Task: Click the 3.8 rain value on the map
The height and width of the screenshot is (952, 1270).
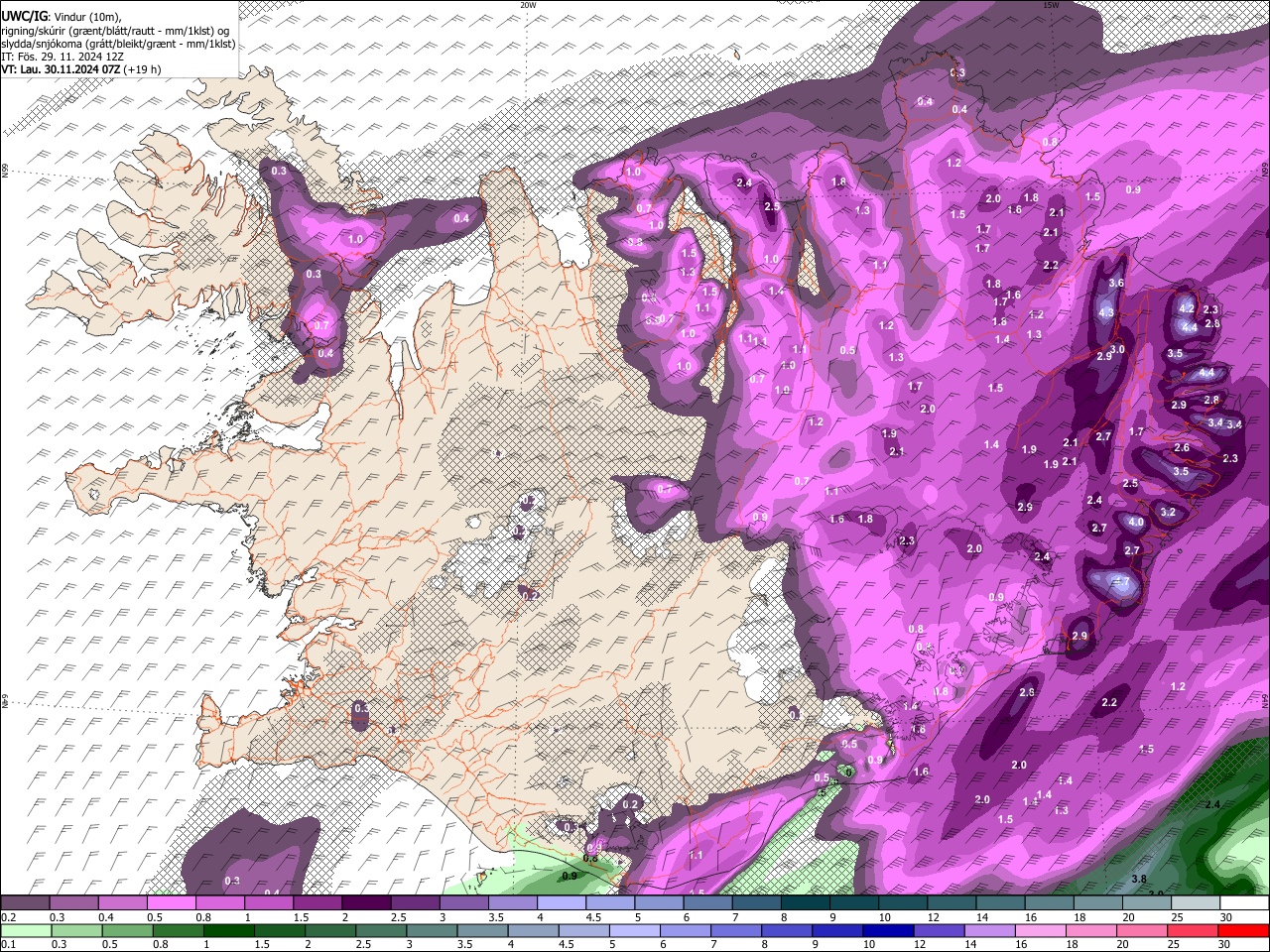Action: point(1139,880)
